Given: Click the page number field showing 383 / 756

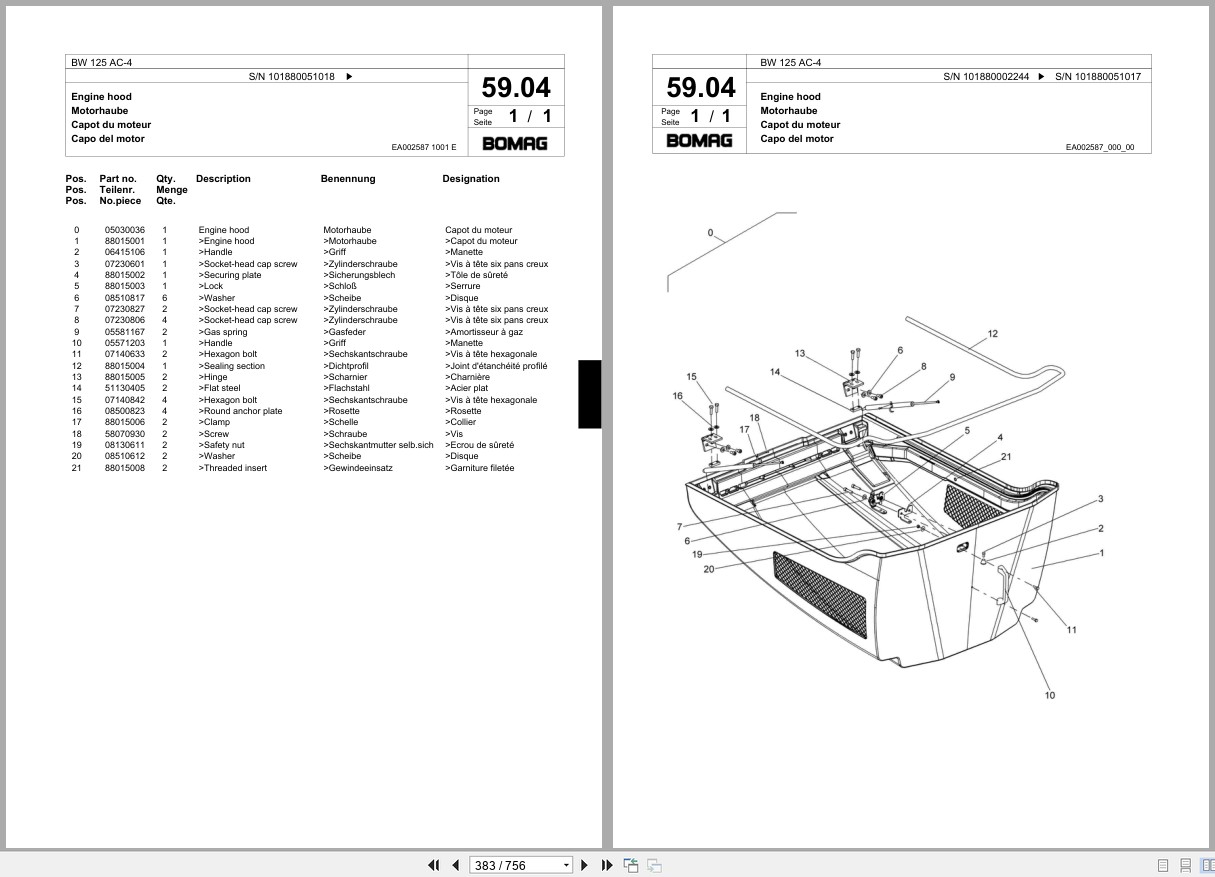Looking at the screenshot, I should coord(515,865).
